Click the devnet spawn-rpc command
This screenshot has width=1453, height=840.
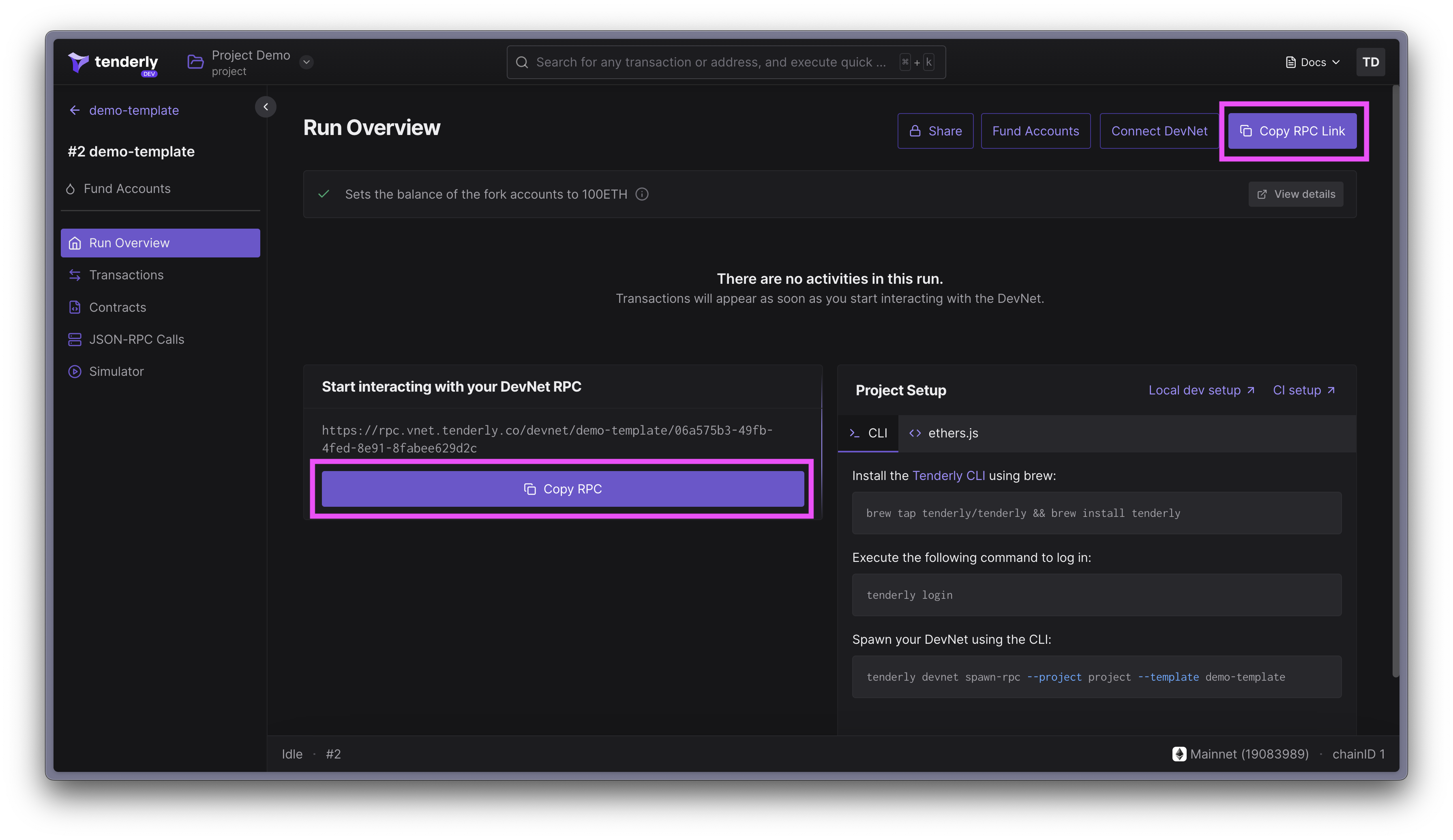coord(1096,677)
